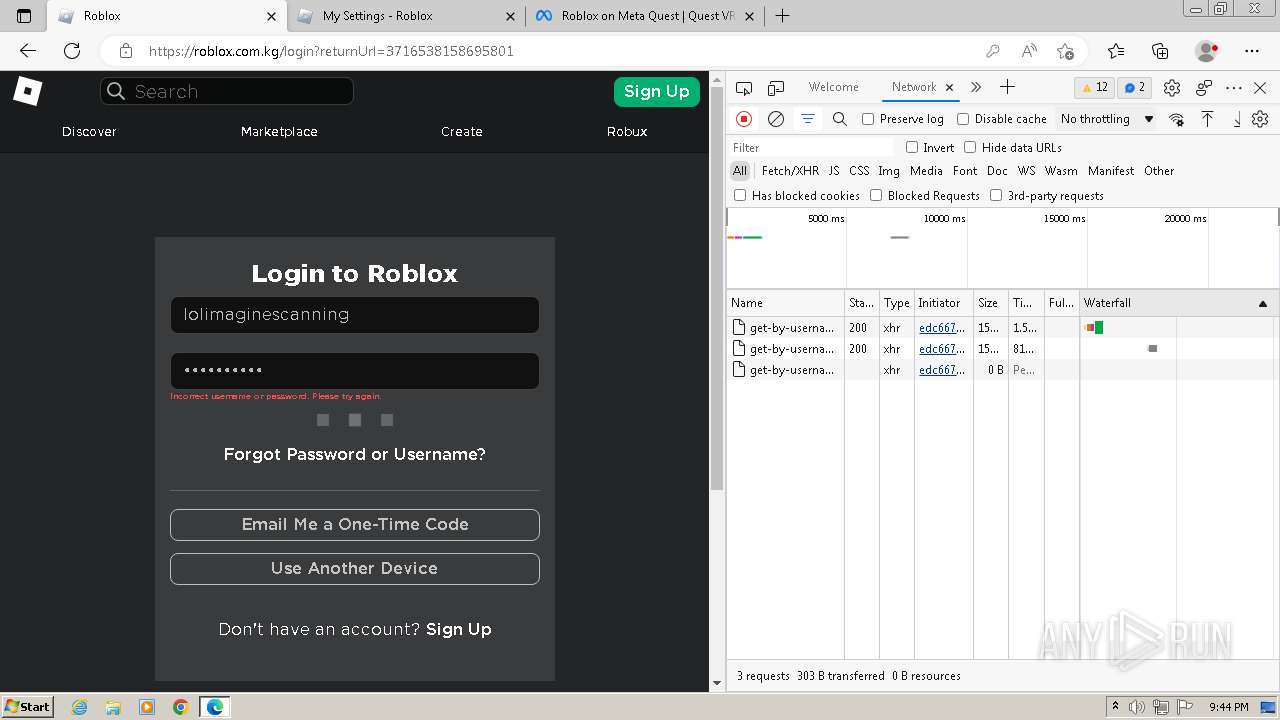
Task: Toggle the filter bar icon
Action: click(808, 119)
